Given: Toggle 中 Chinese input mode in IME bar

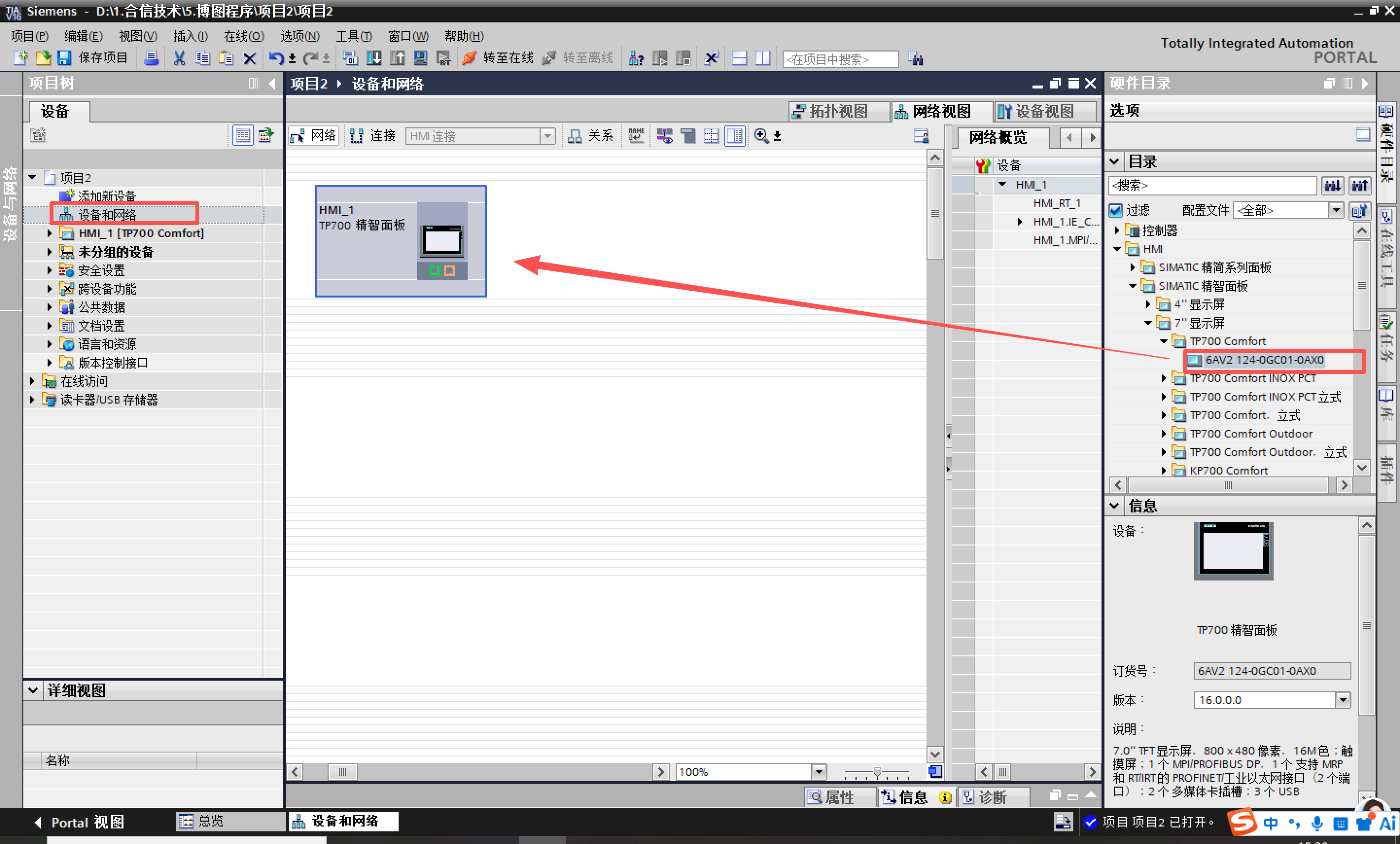Looking at the screenshot, I should coord(1271,823).
